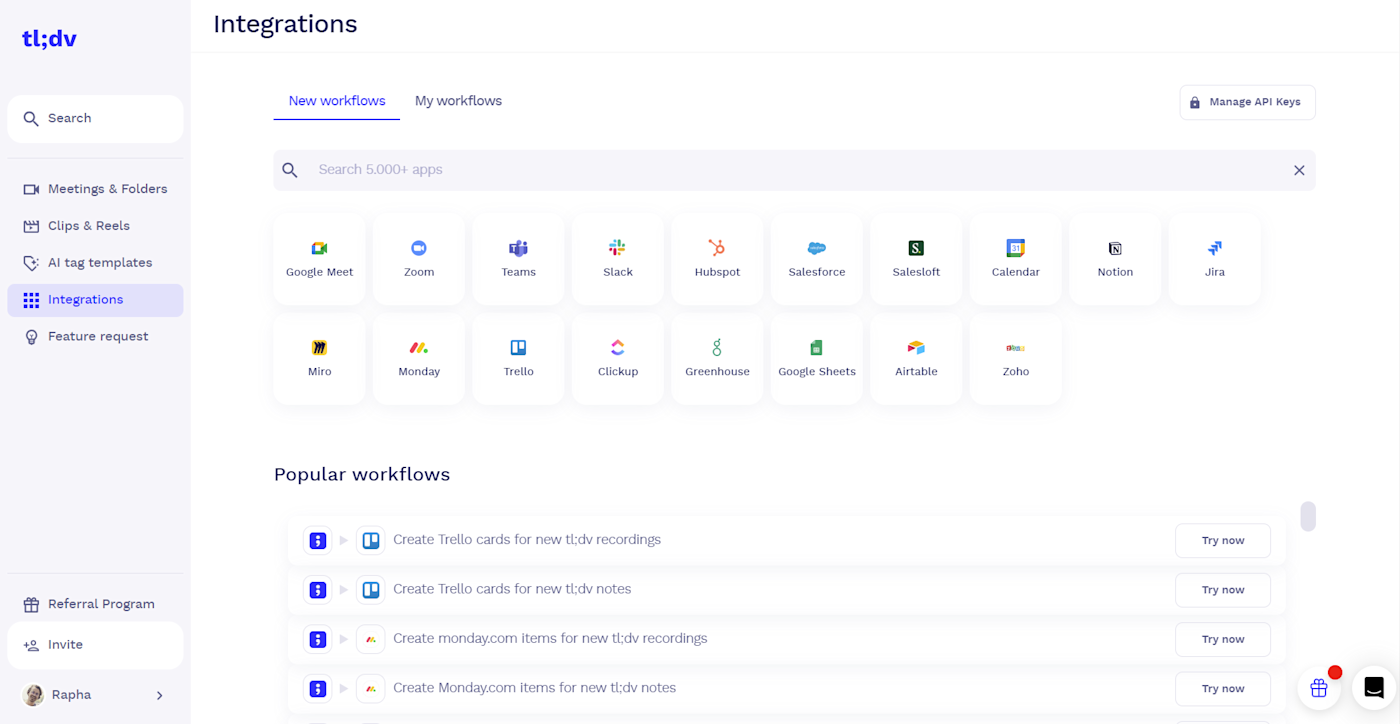Try the Trello cards for recordings workflow
The width and height of the screenshot is (1400, 724).
click(1223, 540)
